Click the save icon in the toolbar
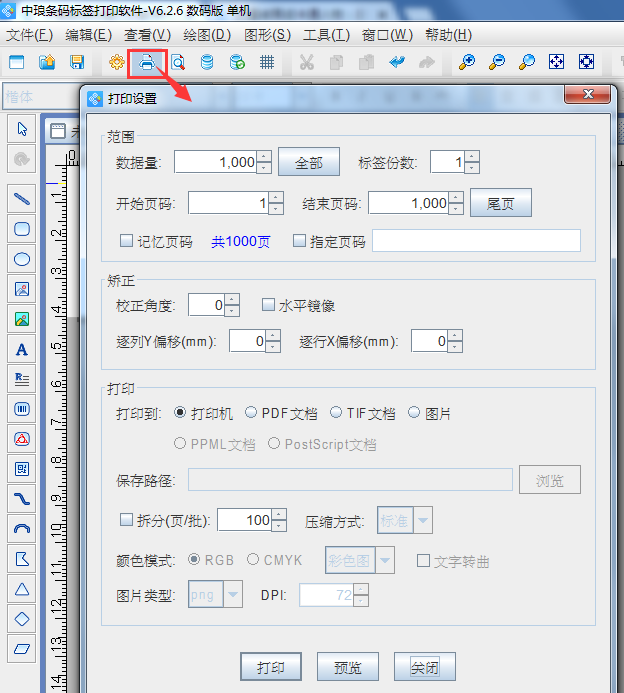 [77, 62]
